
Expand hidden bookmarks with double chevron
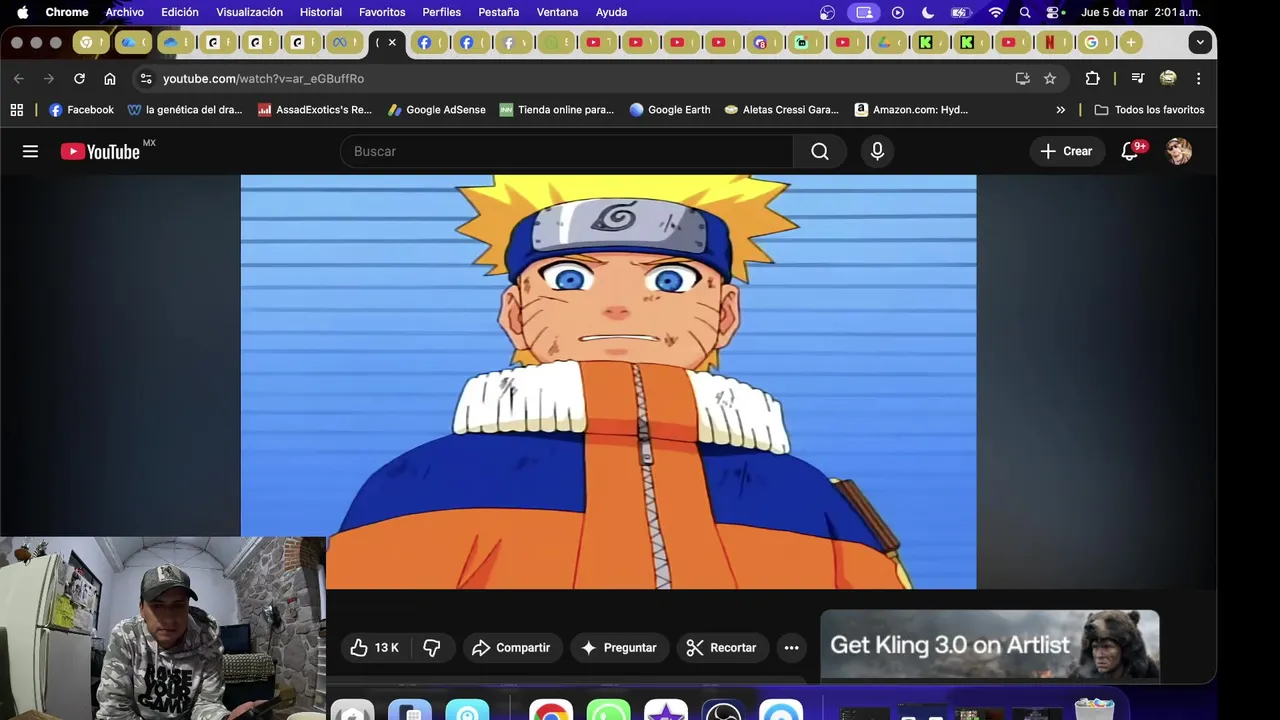tap(1061, 110)
